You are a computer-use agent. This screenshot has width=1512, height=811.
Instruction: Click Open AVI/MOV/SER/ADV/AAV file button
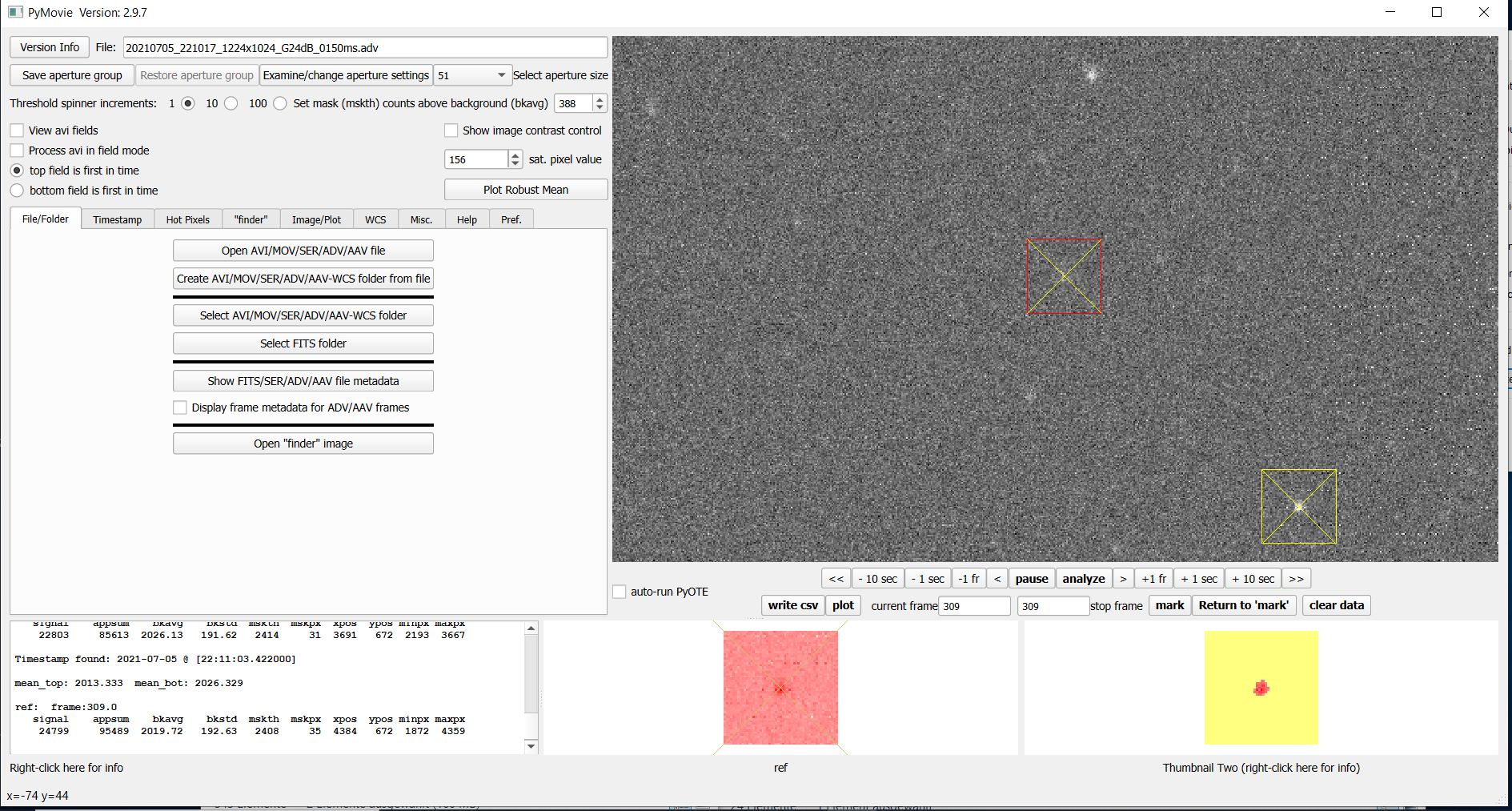(x=303, y=251)
